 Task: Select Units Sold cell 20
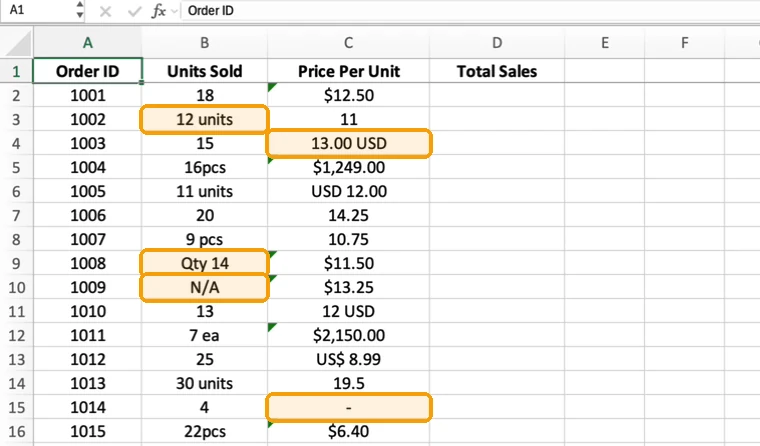tap(205, 215)
